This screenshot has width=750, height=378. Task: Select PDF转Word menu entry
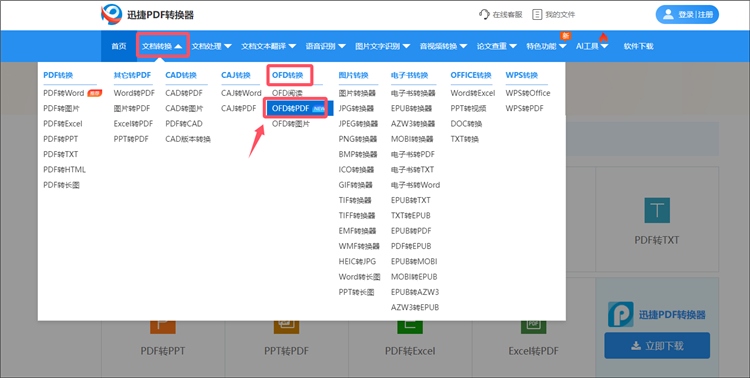point(64,93)
